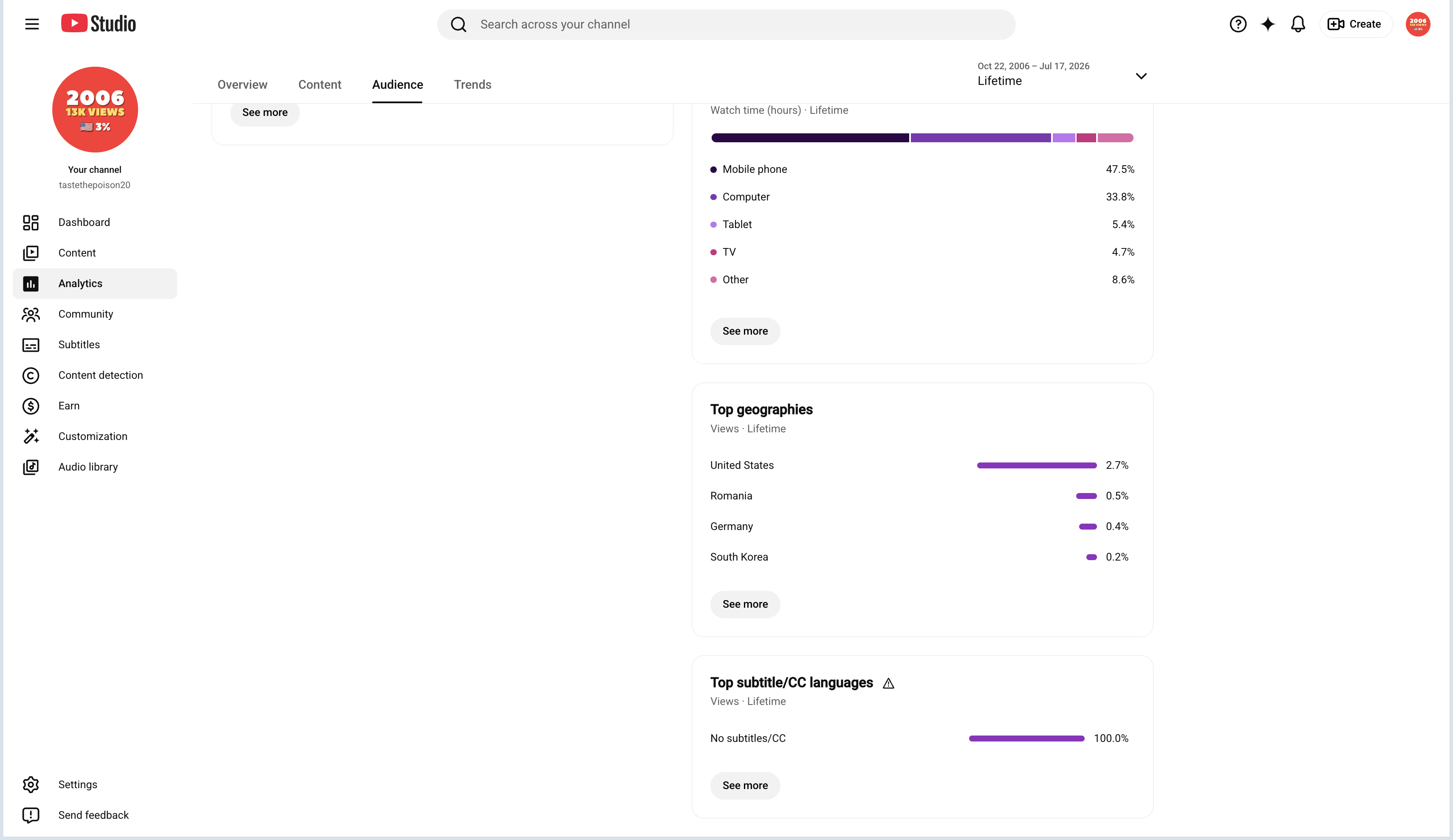Screen dimensions: 1453x840
Task: Click See more under subtitle/CC languages
Action: (745, 786)
